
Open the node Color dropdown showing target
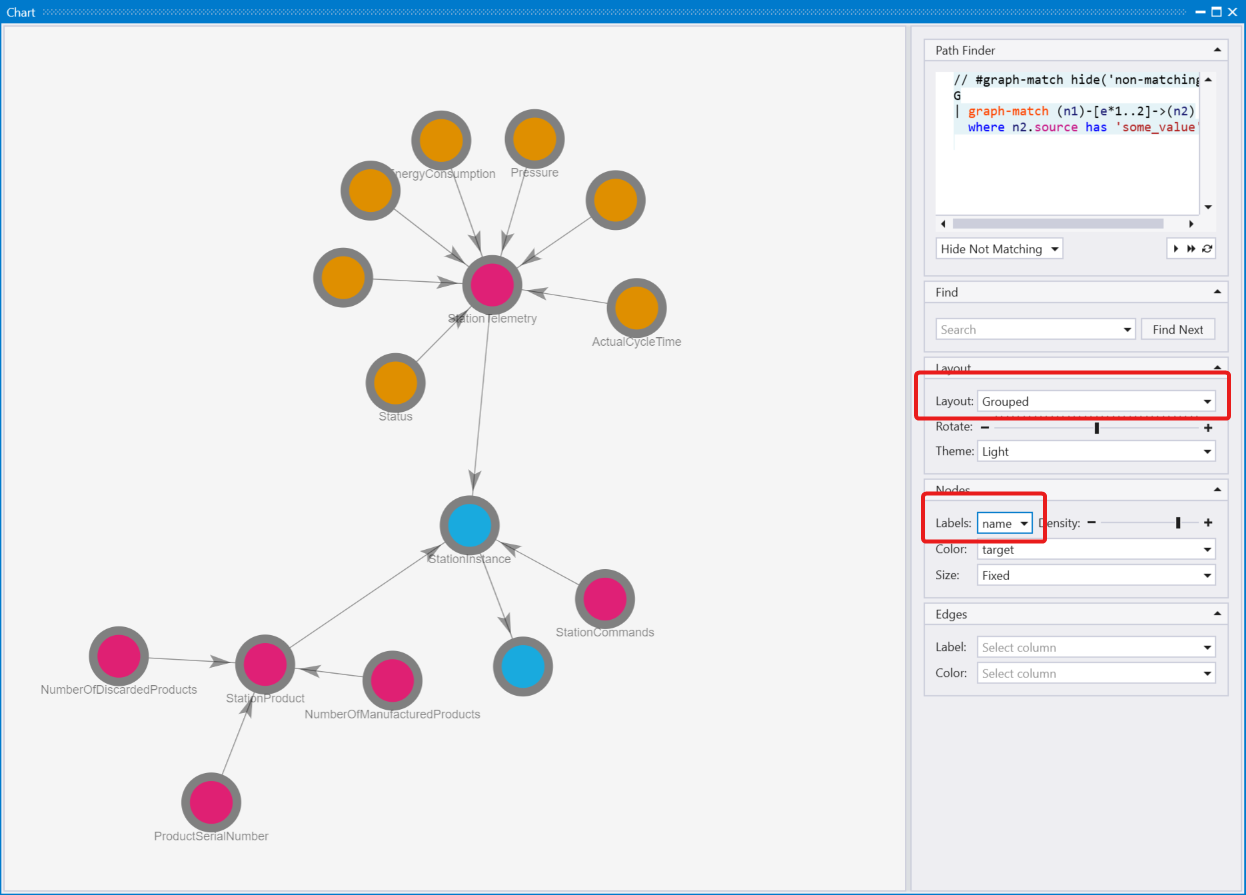pyautogui.click(x=1096, y=549)
